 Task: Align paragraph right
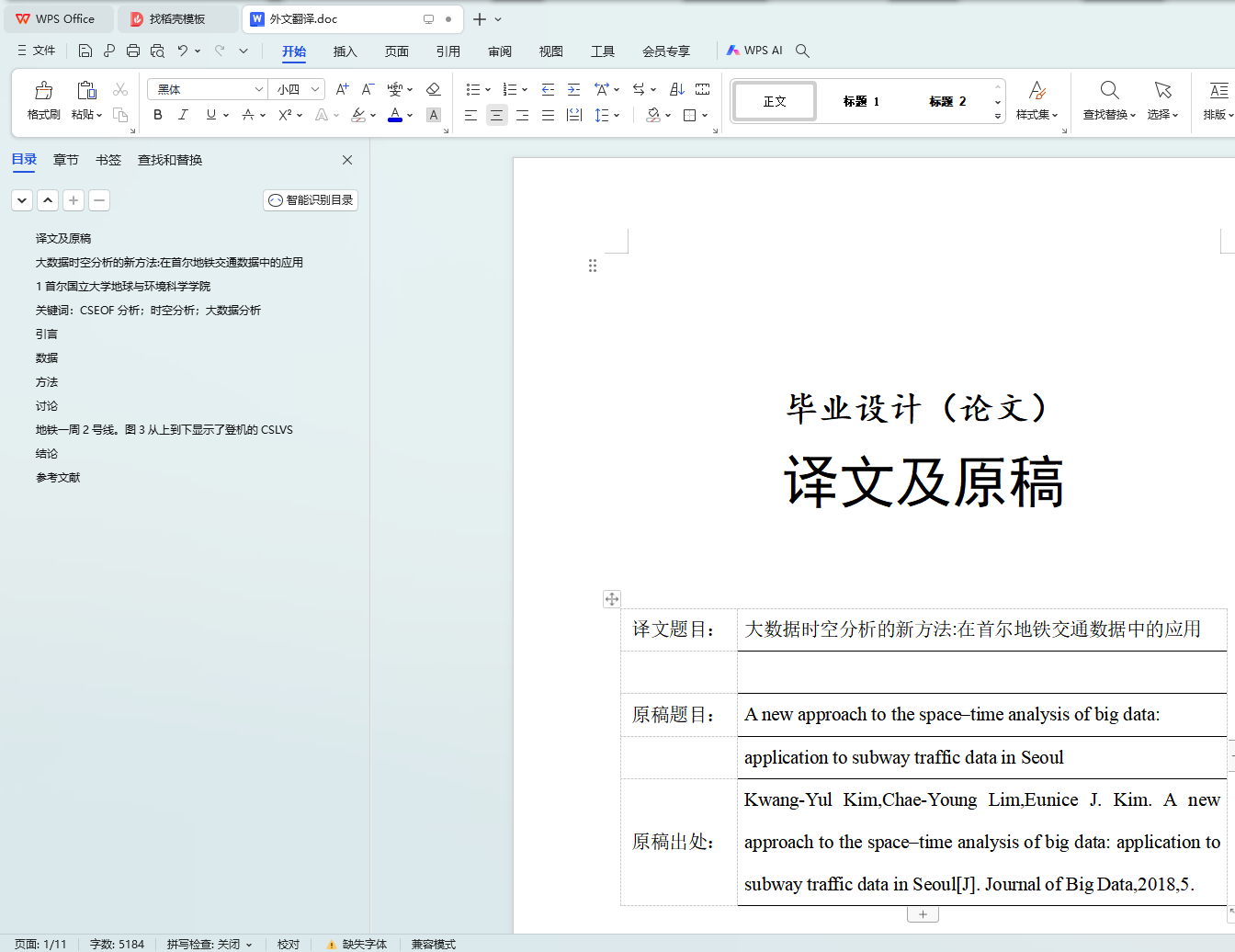click(522, 115)
